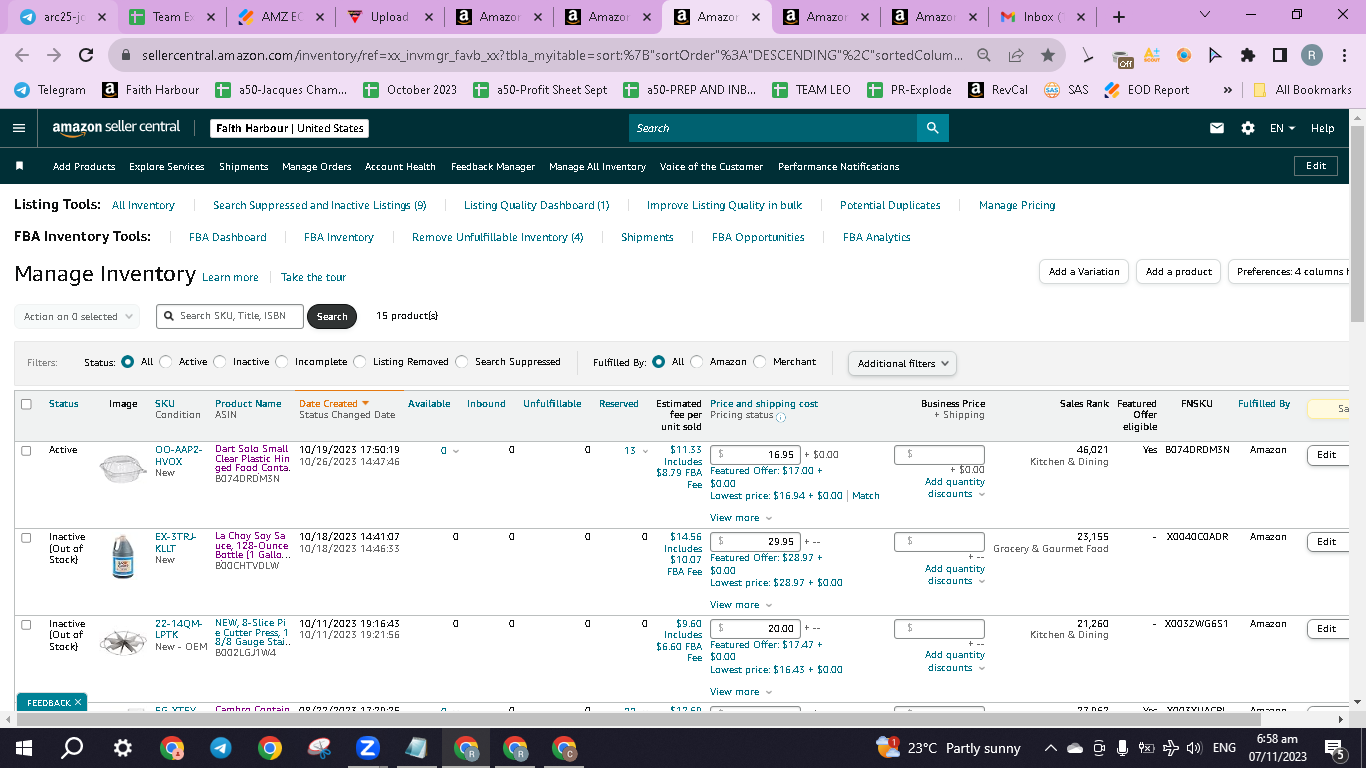1366x768 pixels.
Task: Open Windows Settings from the taskbar
Action: point(122,747)
